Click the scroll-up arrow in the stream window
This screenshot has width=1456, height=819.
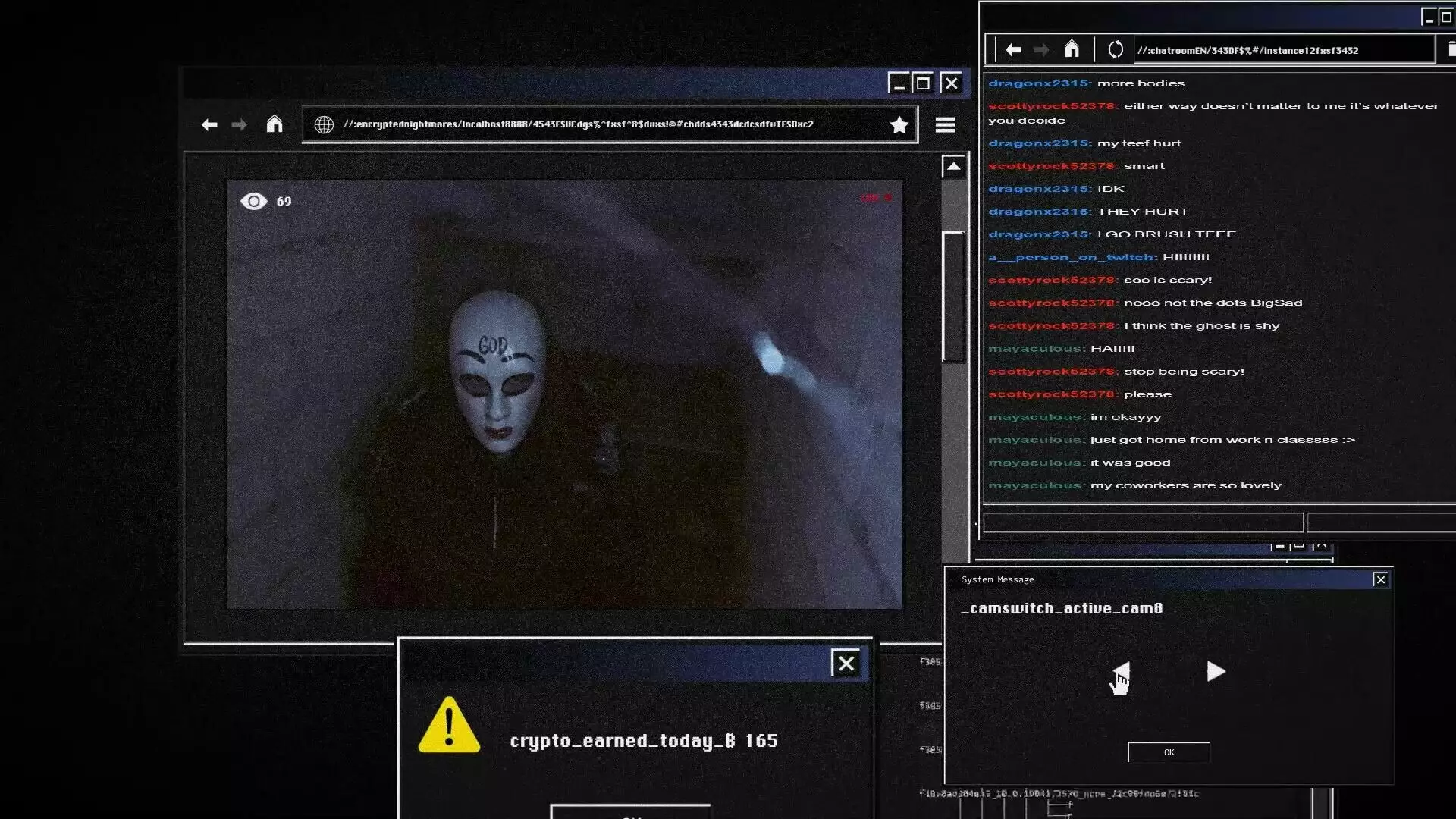tap(953, 165)
